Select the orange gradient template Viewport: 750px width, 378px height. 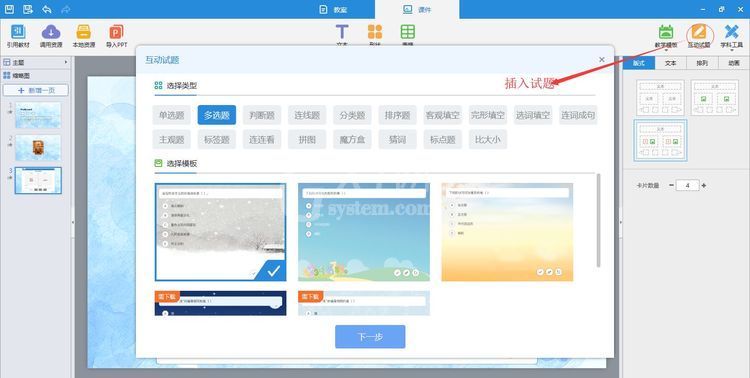coord(507,232)
